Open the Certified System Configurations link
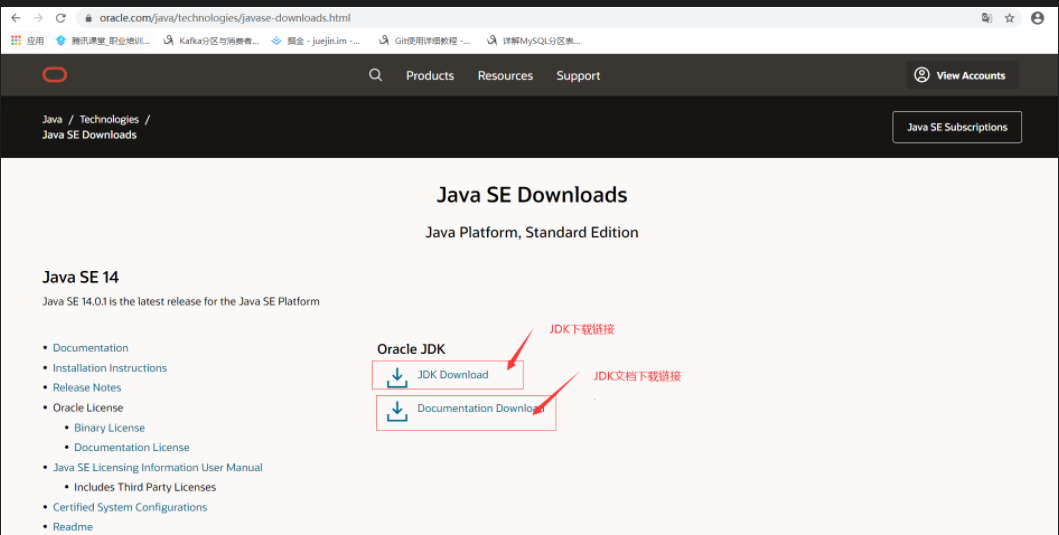 coord(130,507)
